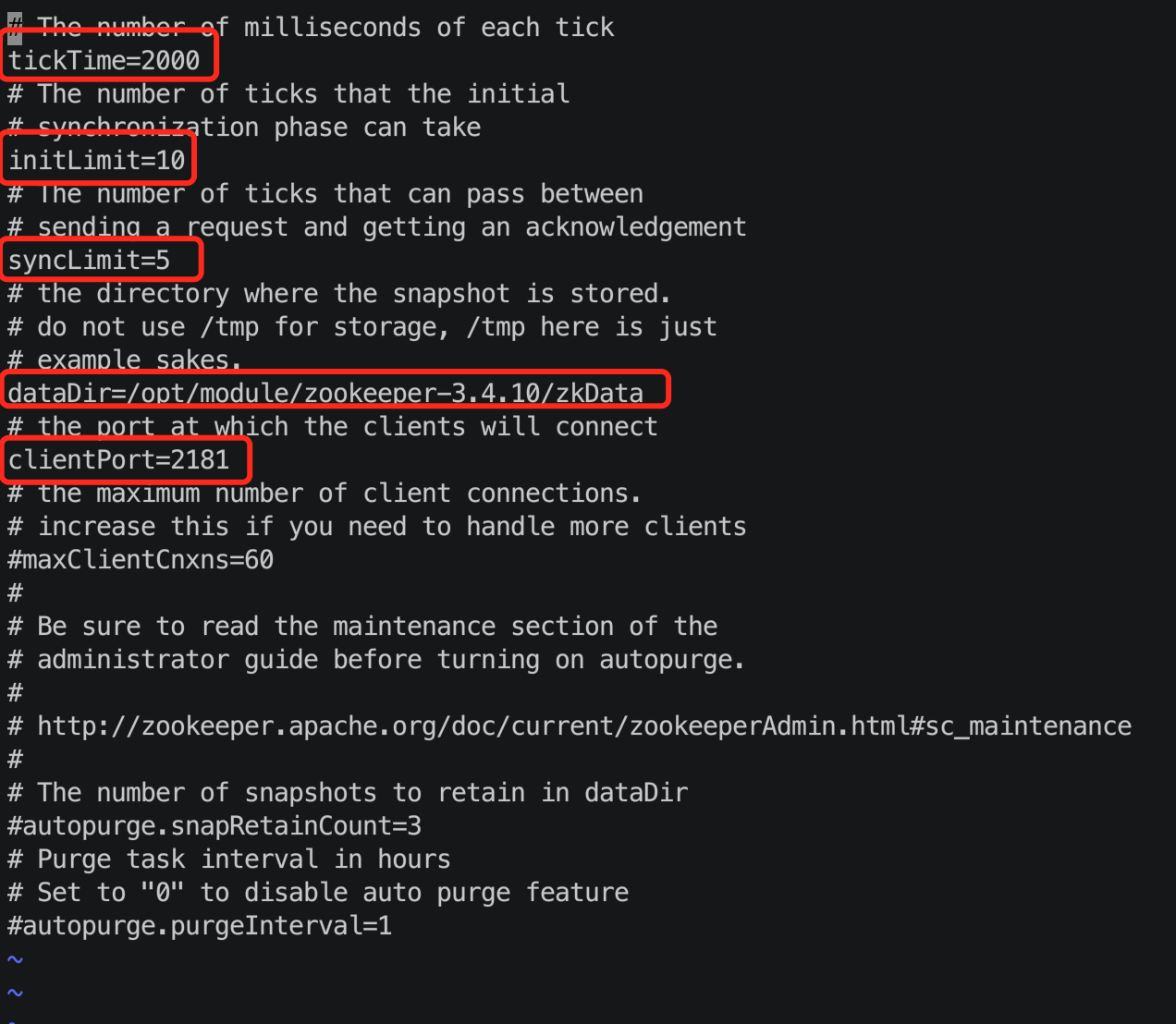Click comment 'do not use /tmp for storage'
The width and height of the screenshot is (1176, 1024).
362,327
